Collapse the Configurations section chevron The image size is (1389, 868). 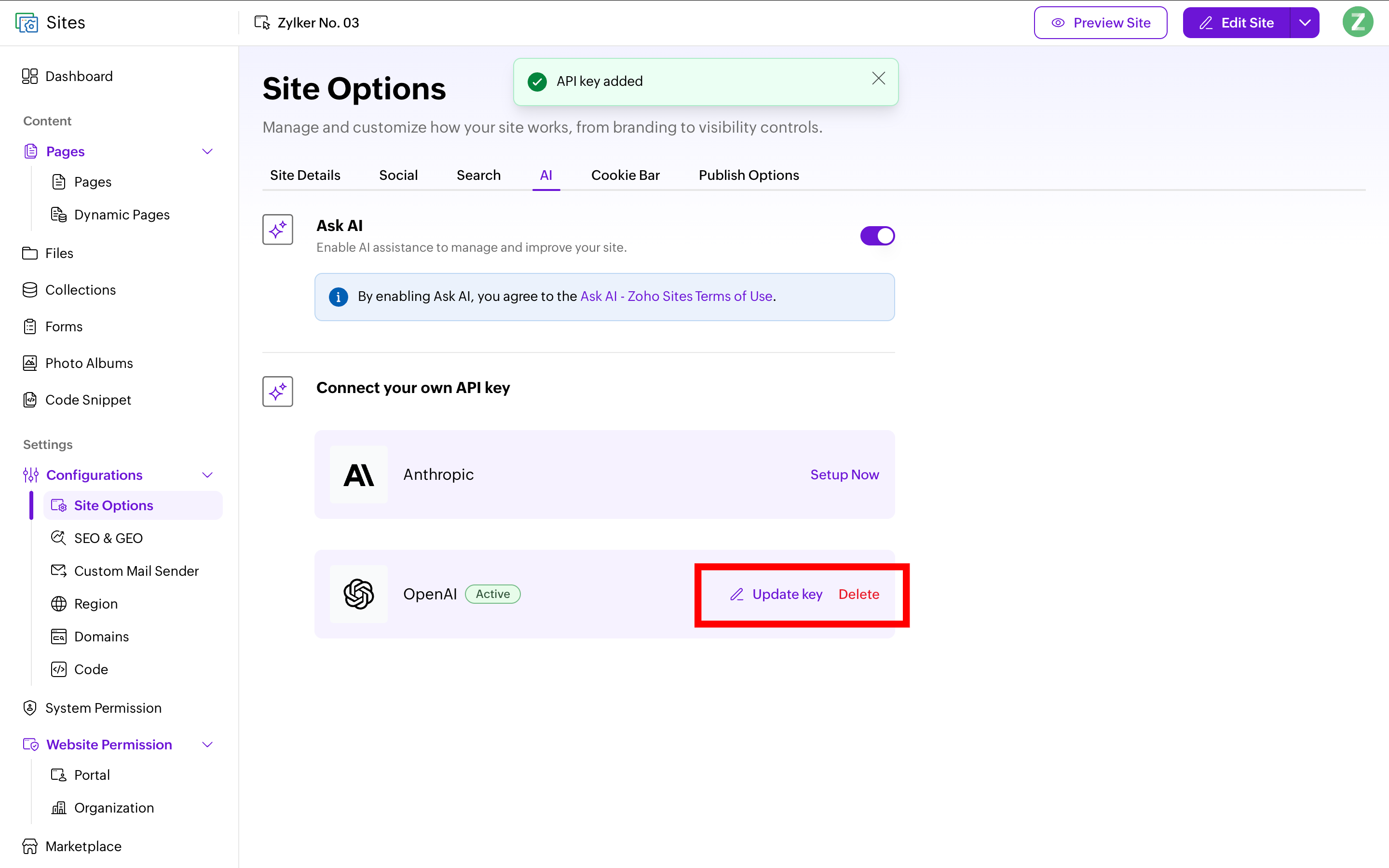208,475
